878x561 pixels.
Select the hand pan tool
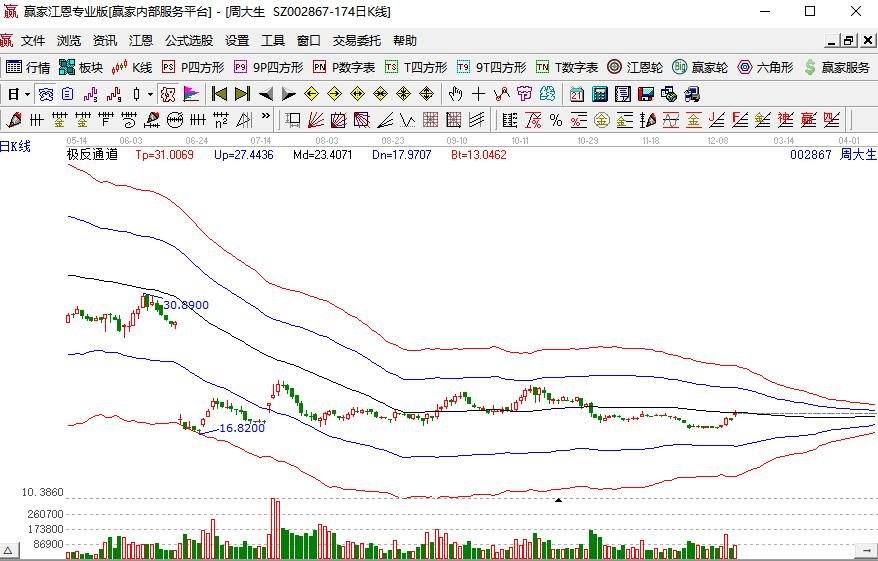456,95
